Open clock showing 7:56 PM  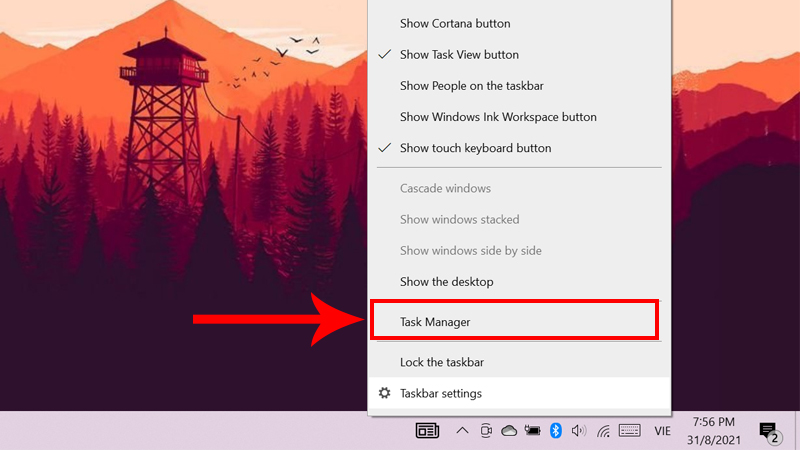tap(713, 431)
